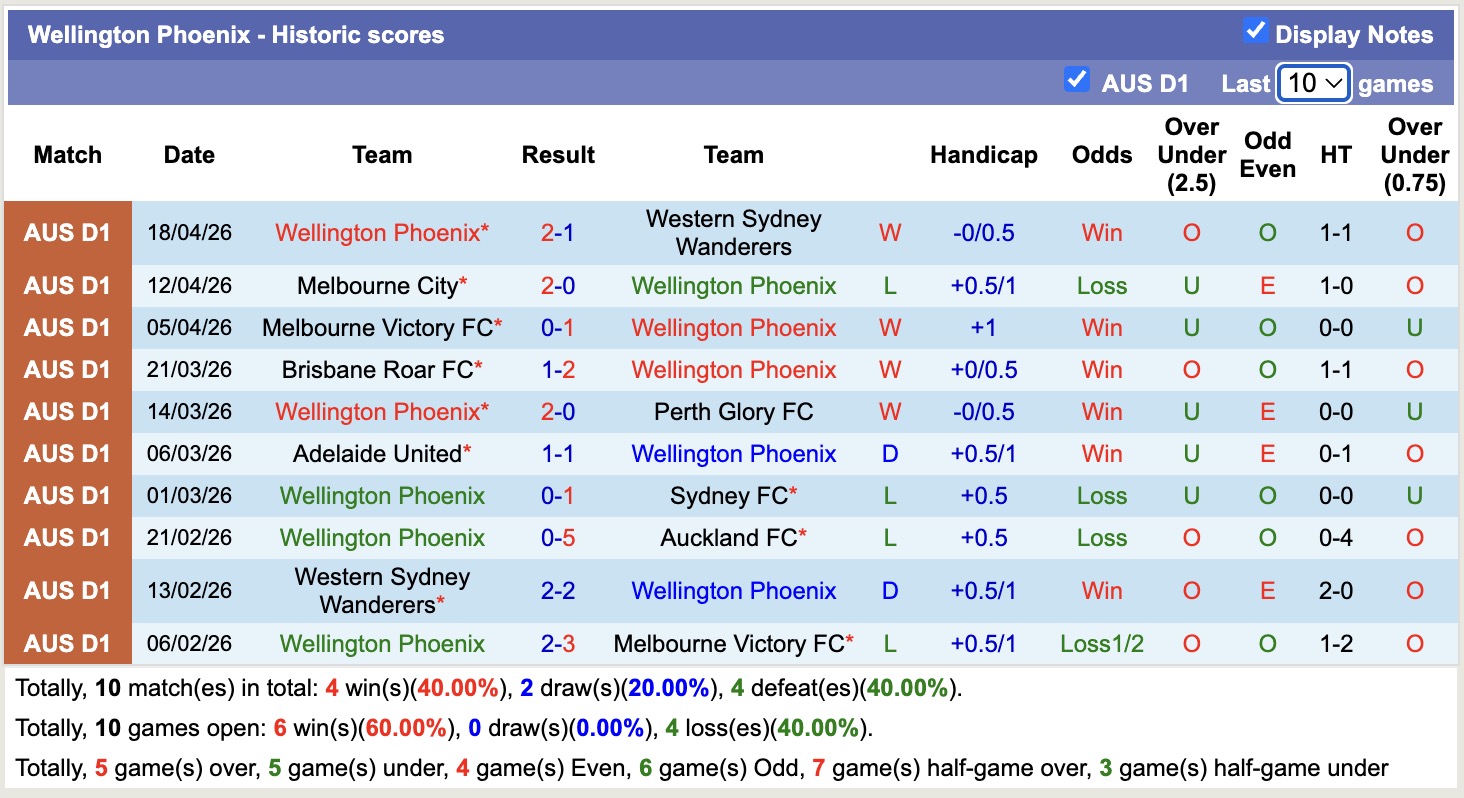The width and height of the screenshot is (1464, 798).
Task: Select the Melbourne Victory FC link
Action: (x=378, y=327)
